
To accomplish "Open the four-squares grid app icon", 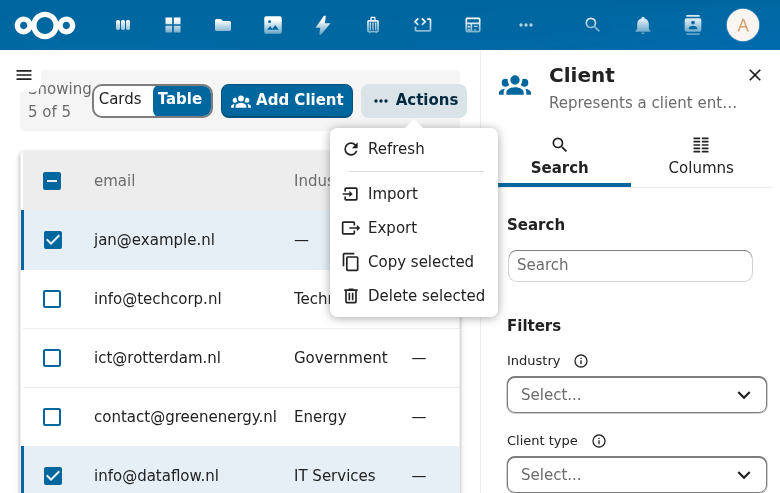I will point(173,25).
